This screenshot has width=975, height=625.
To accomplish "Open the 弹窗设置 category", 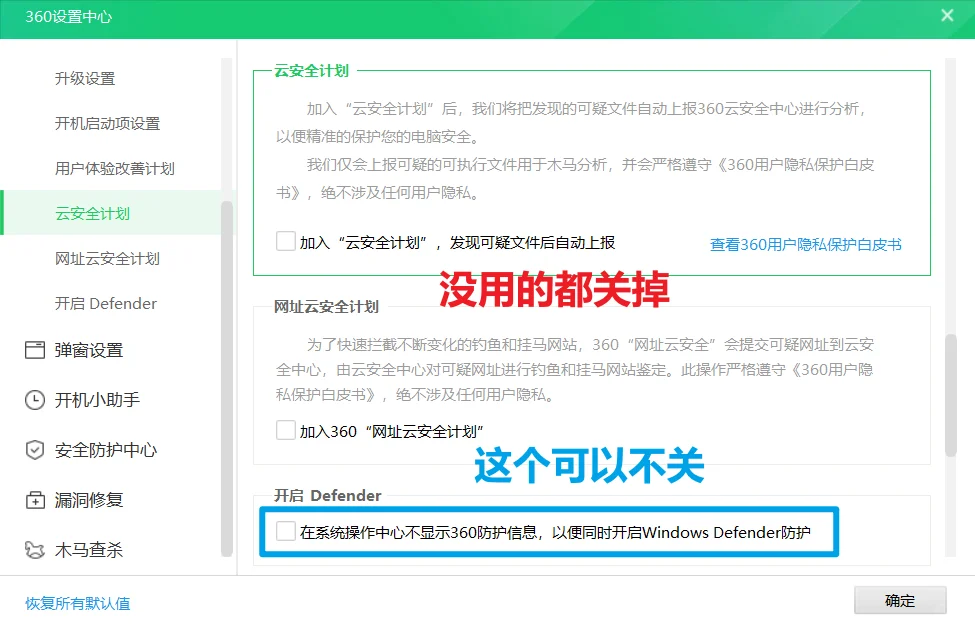I will (89, 350).
